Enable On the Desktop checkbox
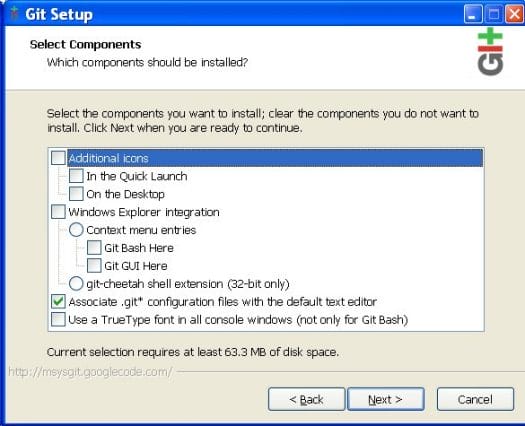 click(76, 194)
